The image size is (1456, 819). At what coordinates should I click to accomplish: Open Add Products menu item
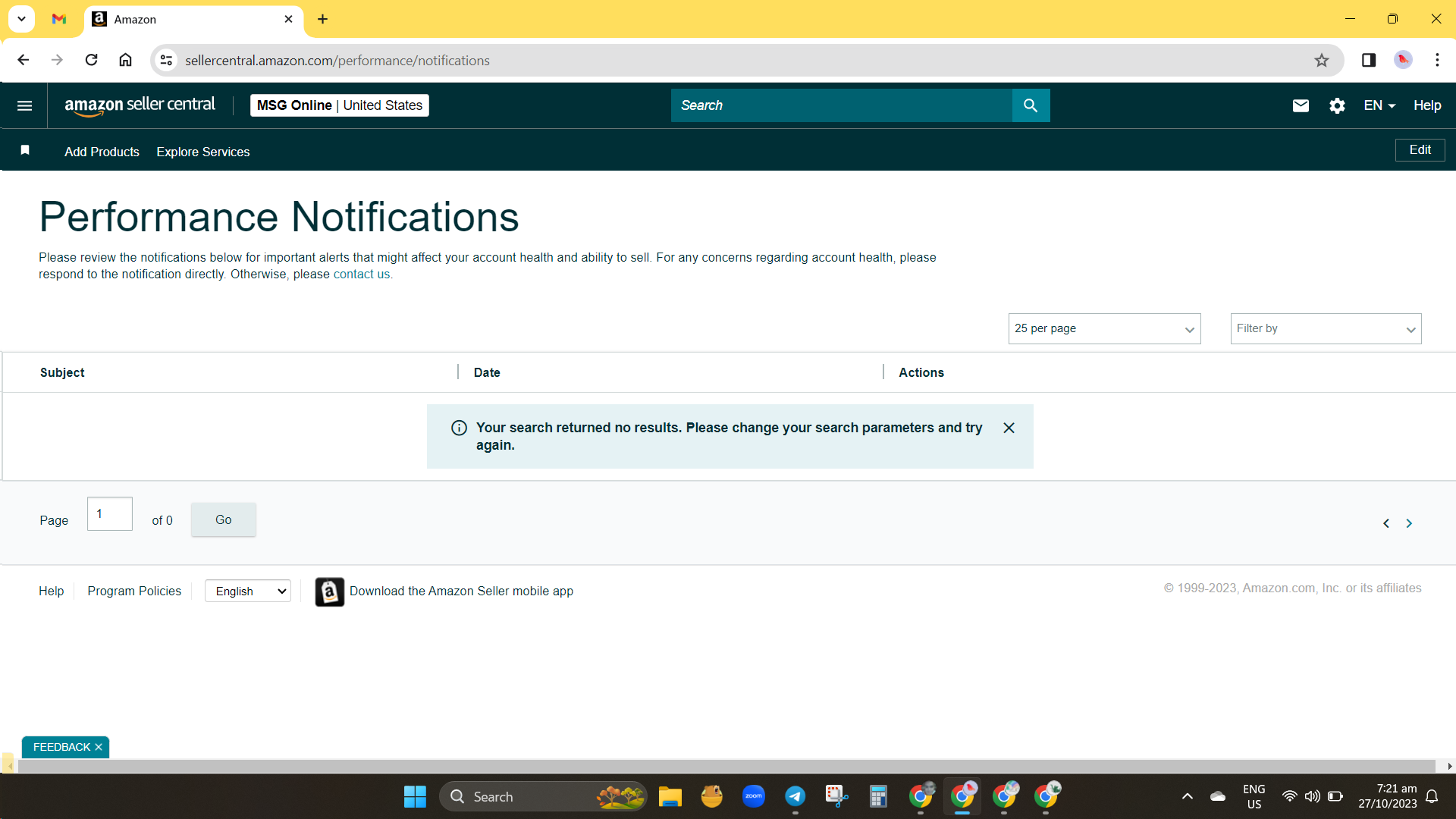[x=102, y=152]
